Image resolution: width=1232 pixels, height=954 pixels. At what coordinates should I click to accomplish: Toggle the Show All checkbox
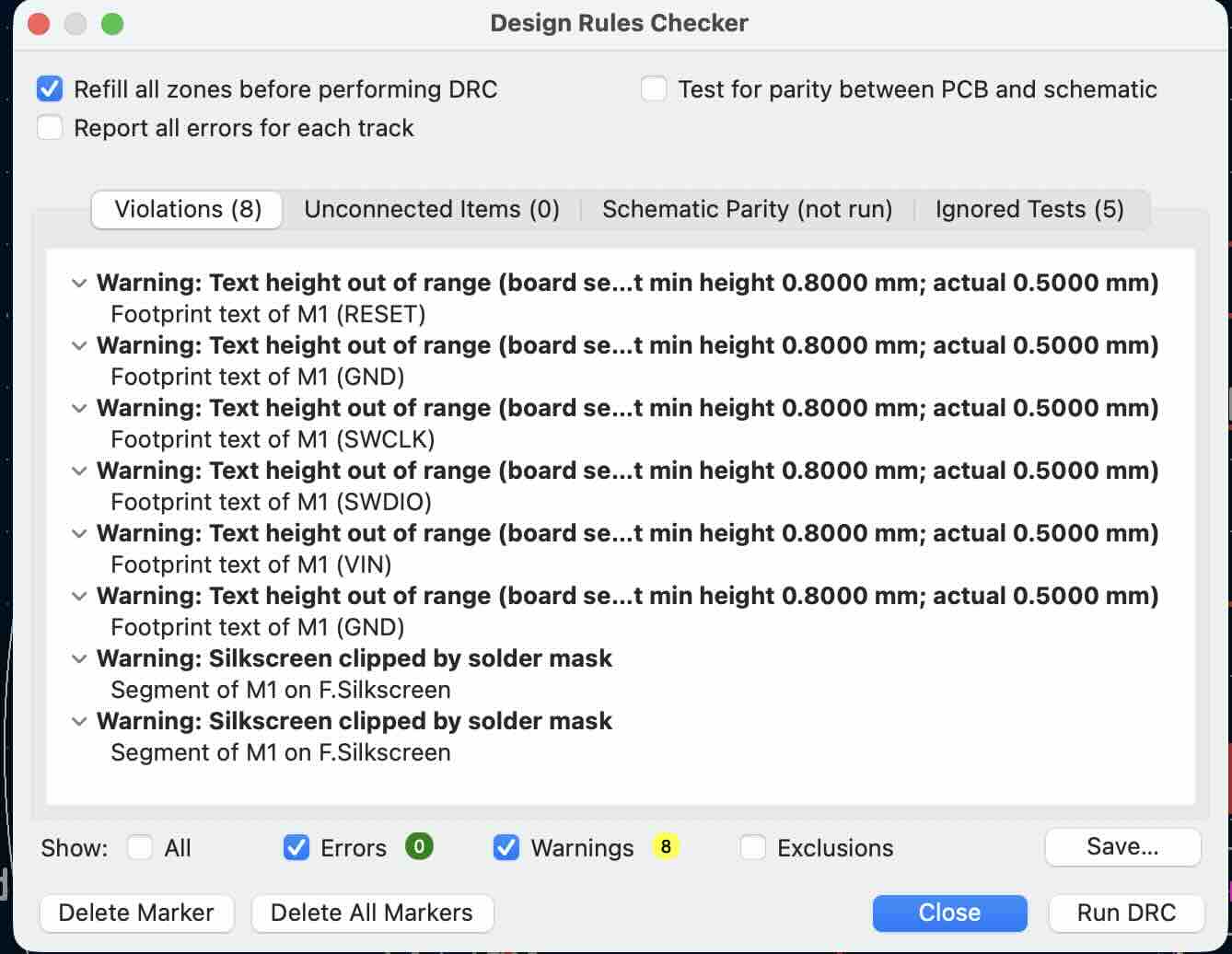coord(140,847)
